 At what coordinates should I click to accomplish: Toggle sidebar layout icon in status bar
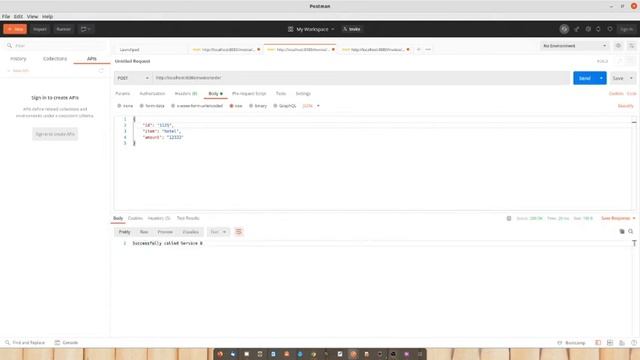tap(598, 342)
